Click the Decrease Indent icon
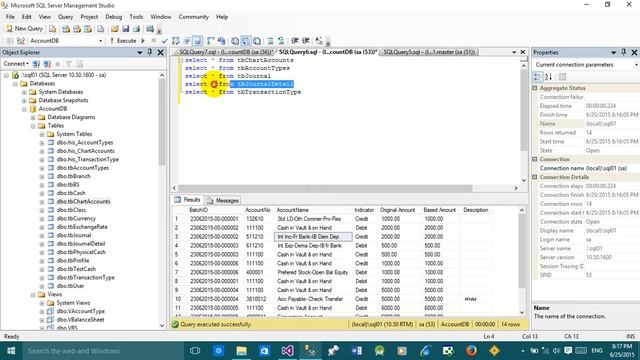 295,41
